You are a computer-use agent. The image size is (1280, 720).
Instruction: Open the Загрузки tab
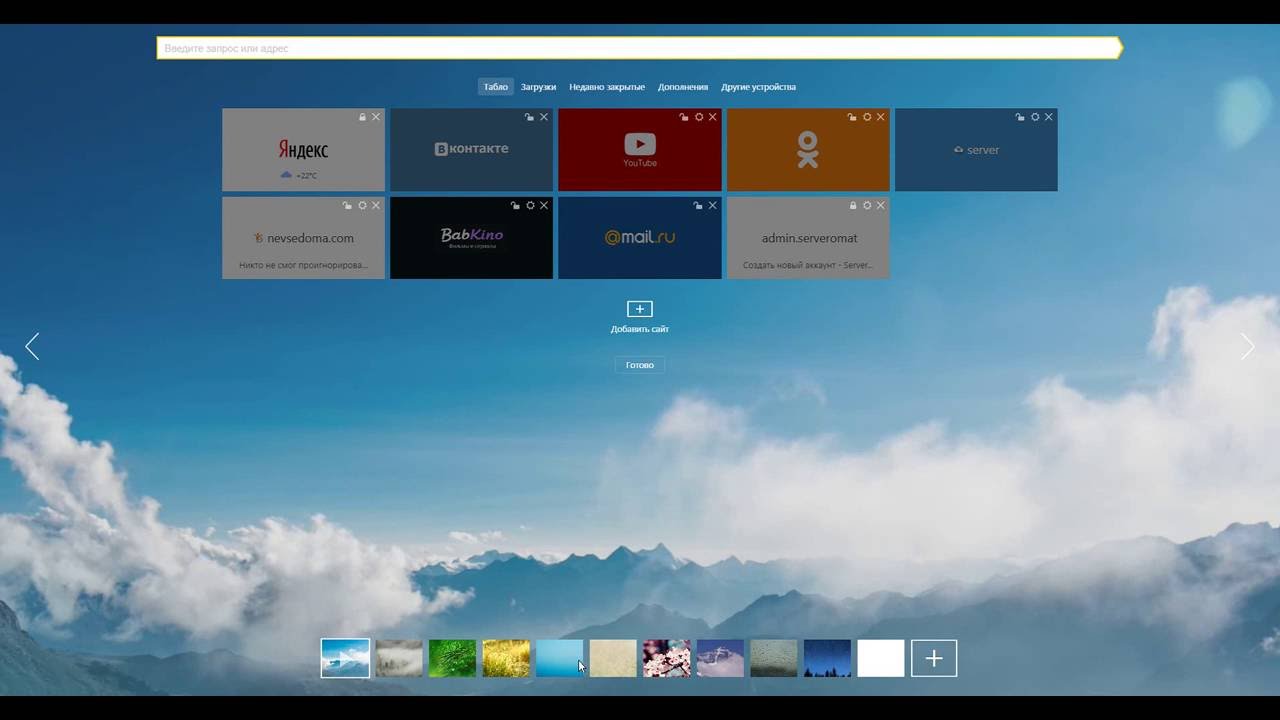click(538, 87)
